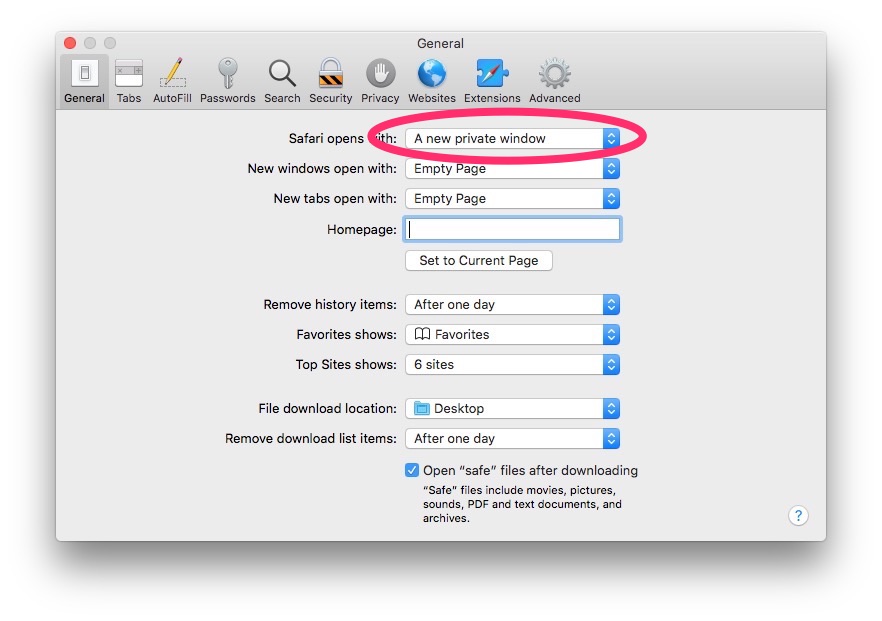Switch to the Tabs preferences pane
The height and width of the screenshot is (621, 882).
point(129,81)
